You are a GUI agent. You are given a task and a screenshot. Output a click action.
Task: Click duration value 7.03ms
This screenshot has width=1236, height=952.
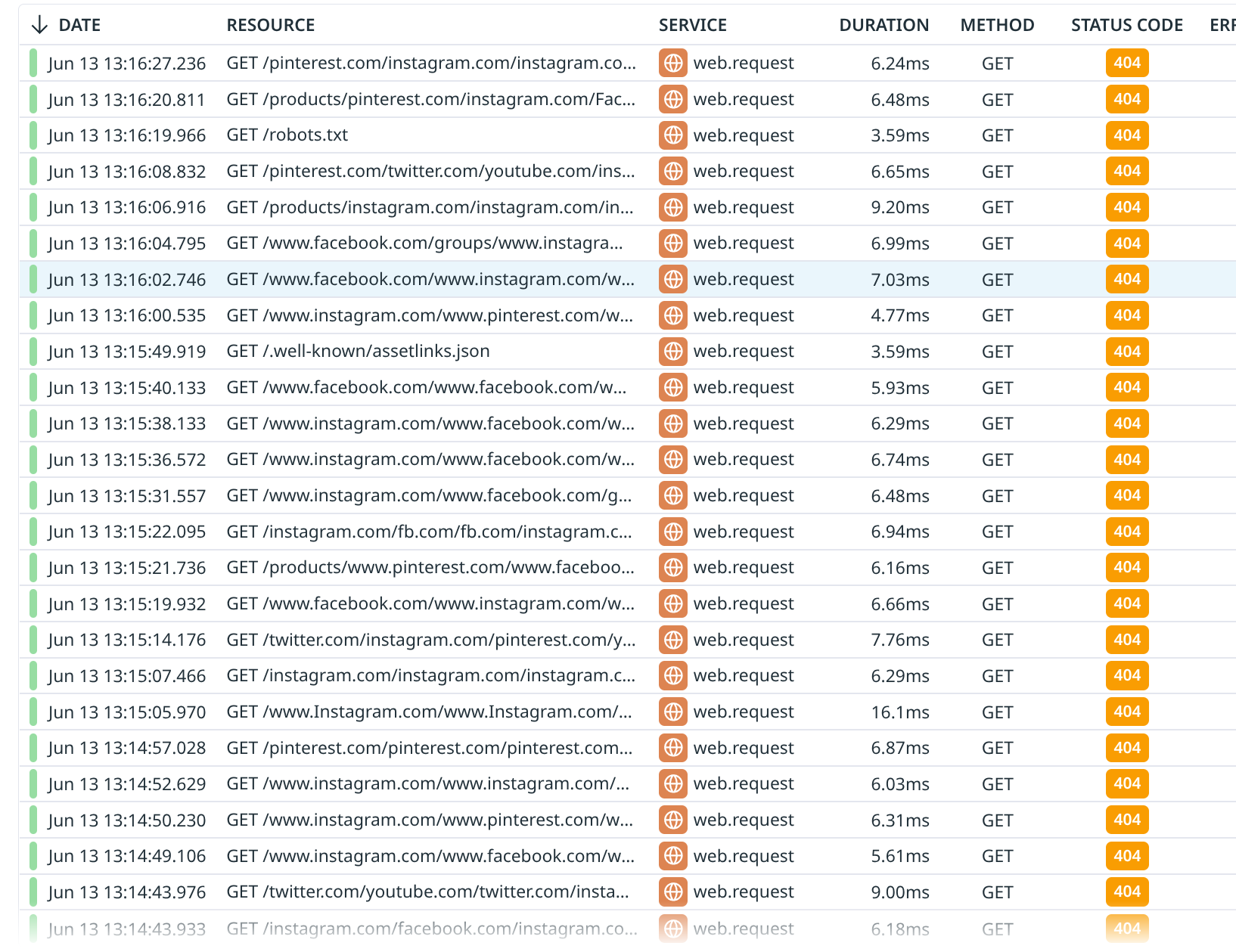tap(900, 279)
